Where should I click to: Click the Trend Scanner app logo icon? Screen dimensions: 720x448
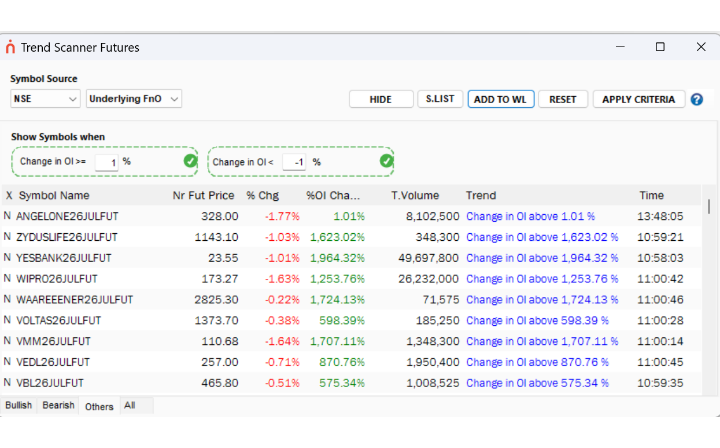pyautogui.click(x=10, y=47)
